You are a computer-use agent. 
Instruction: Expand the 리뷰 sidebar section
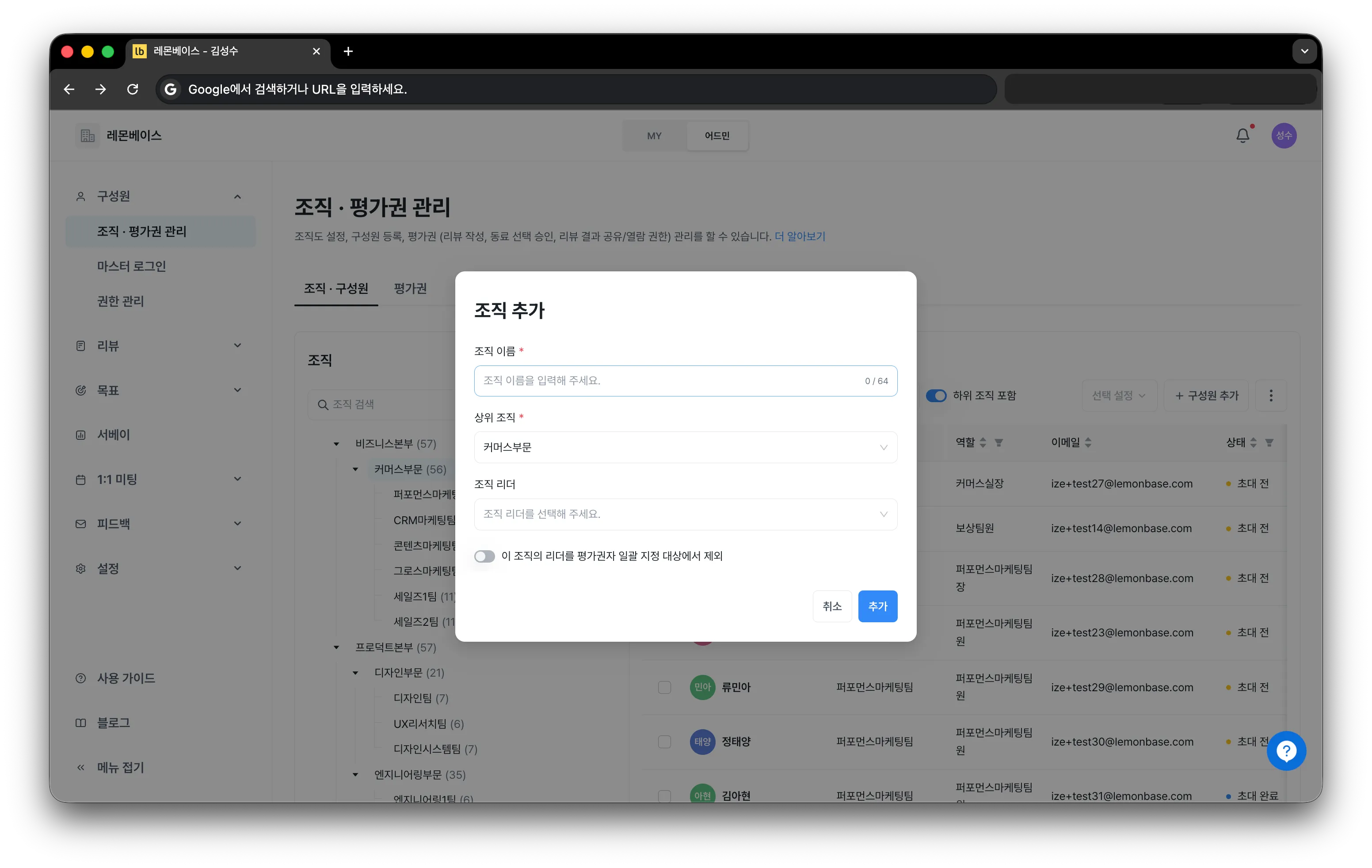point(238,346)
